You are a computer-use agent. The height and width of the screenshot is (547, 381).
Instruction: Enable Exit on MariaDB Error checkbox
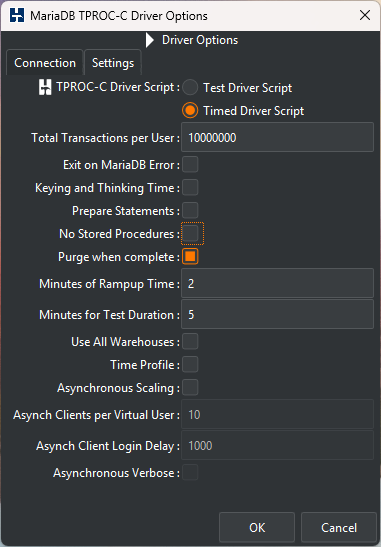pyautogui.click(x=190, y=164)
